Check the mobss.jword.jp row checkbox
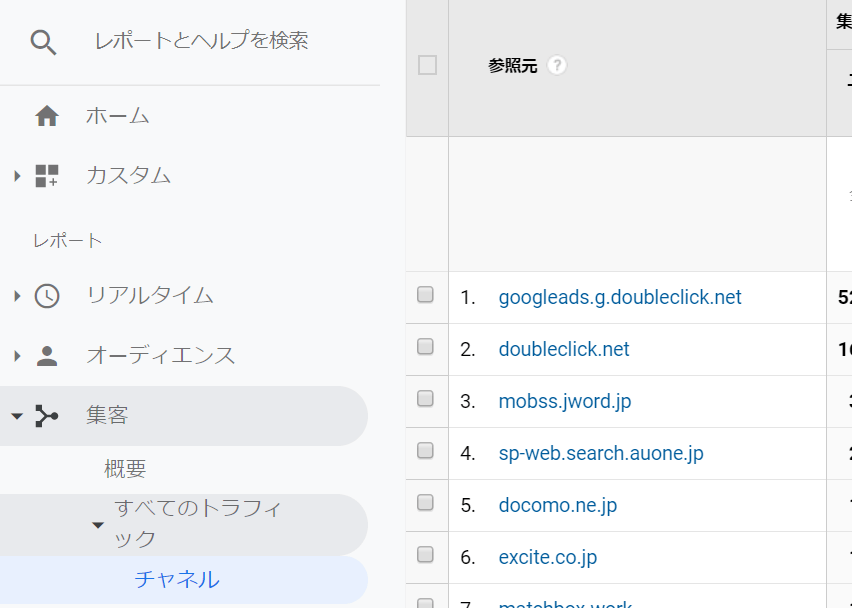Viewport: 852px width, 608px height. click(425, 399)
